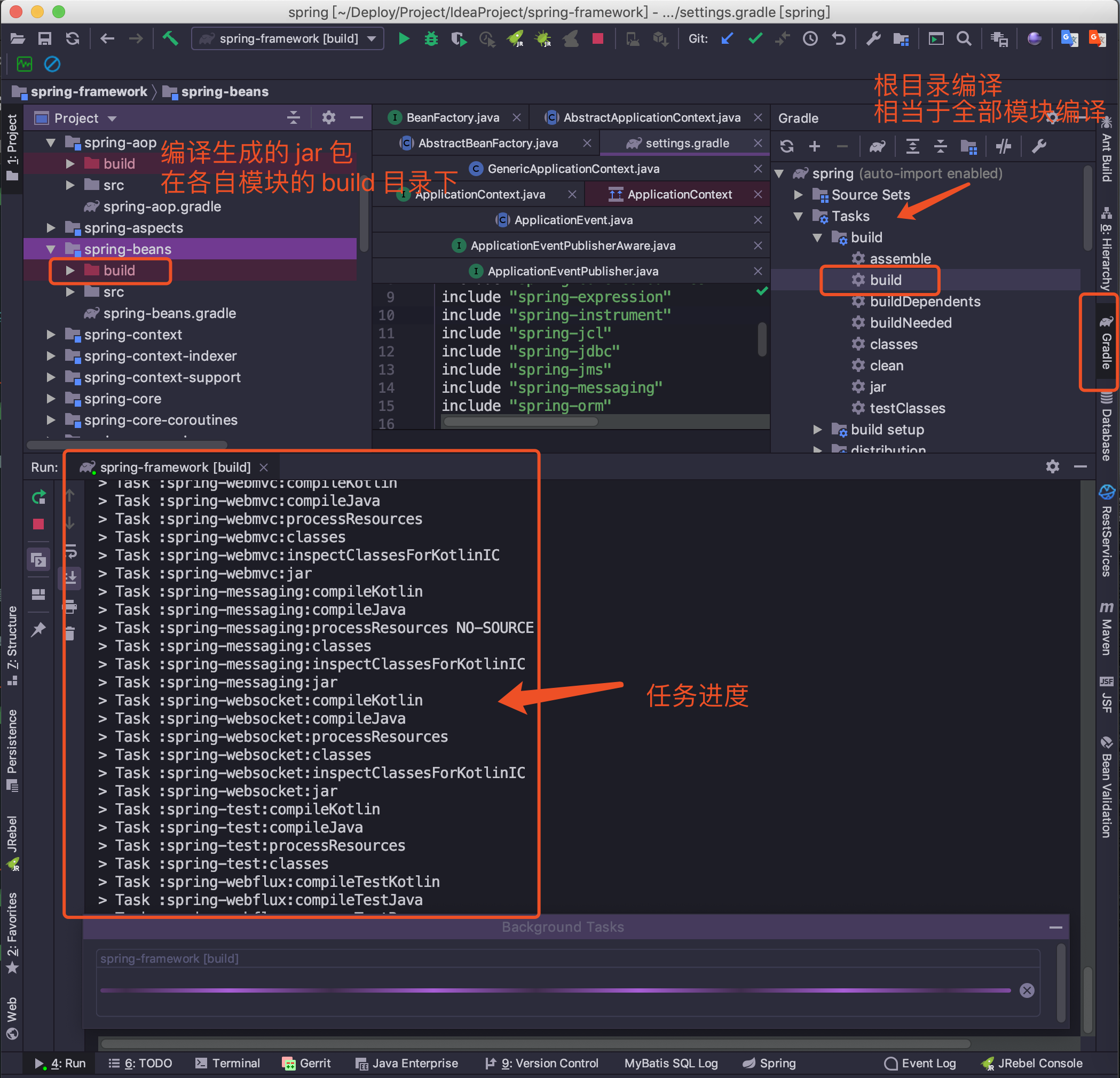The image size is (1120, 1078).
Task: Open the Terminal tool window tab
Action: [227, 1063]
